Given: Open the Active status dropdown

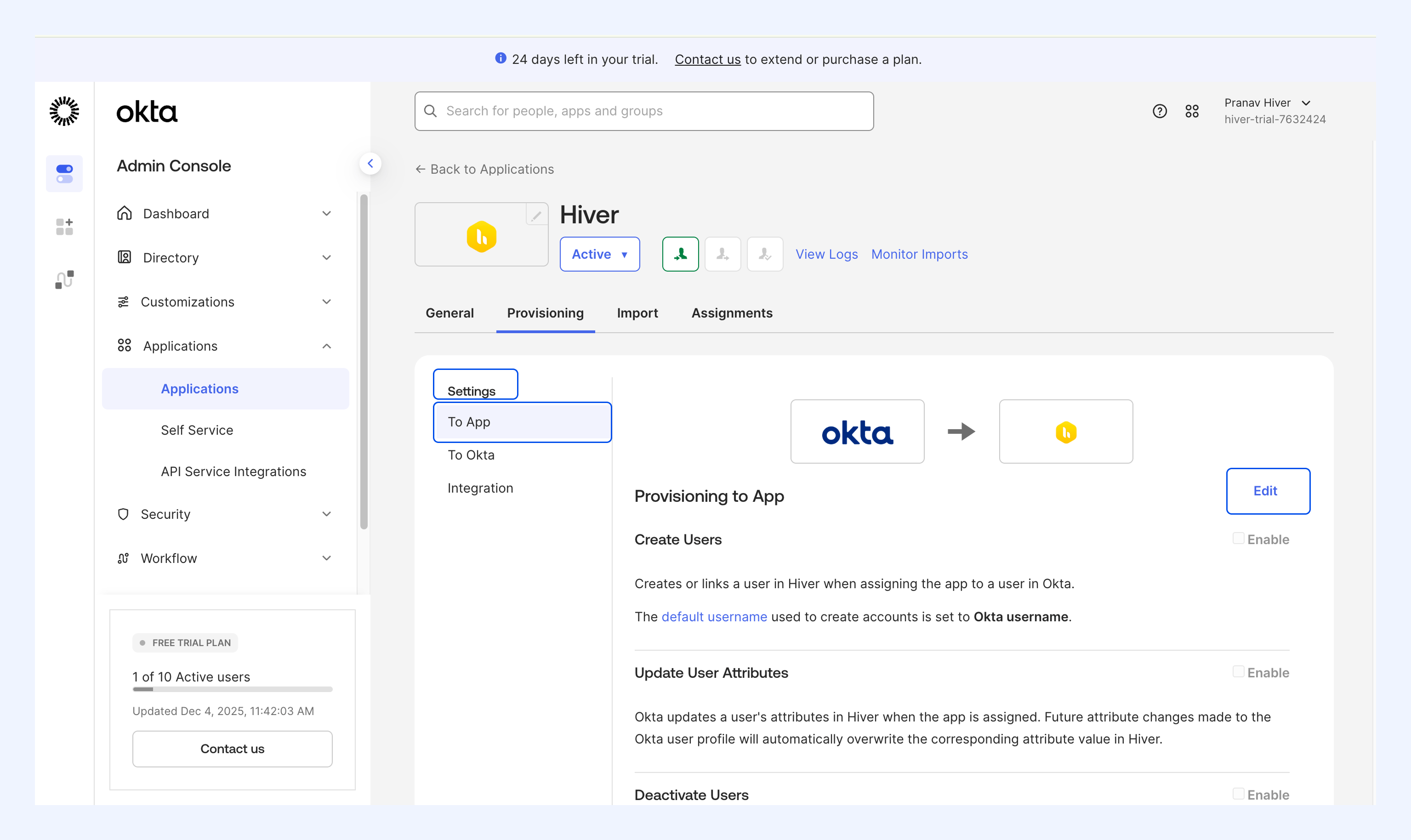Looking at the screenshot, I should click(600, 254).
